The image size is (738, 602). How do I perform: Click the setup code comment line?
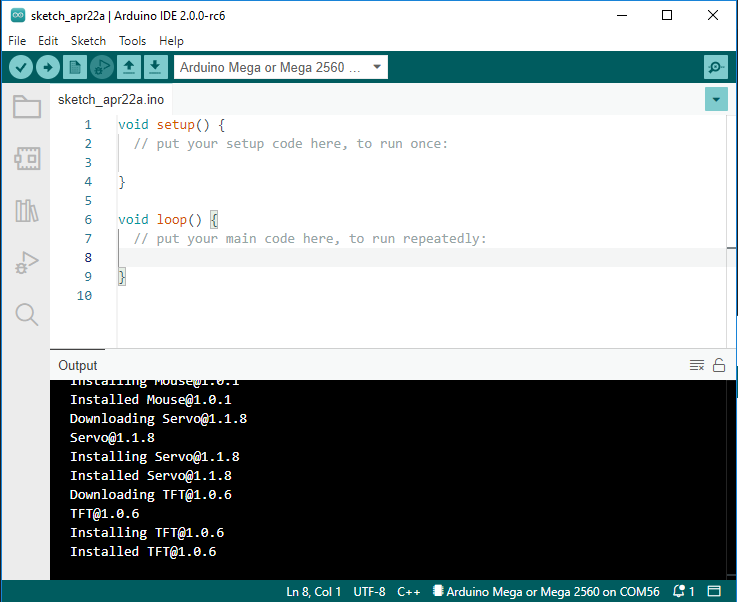(x=291, y=144)
